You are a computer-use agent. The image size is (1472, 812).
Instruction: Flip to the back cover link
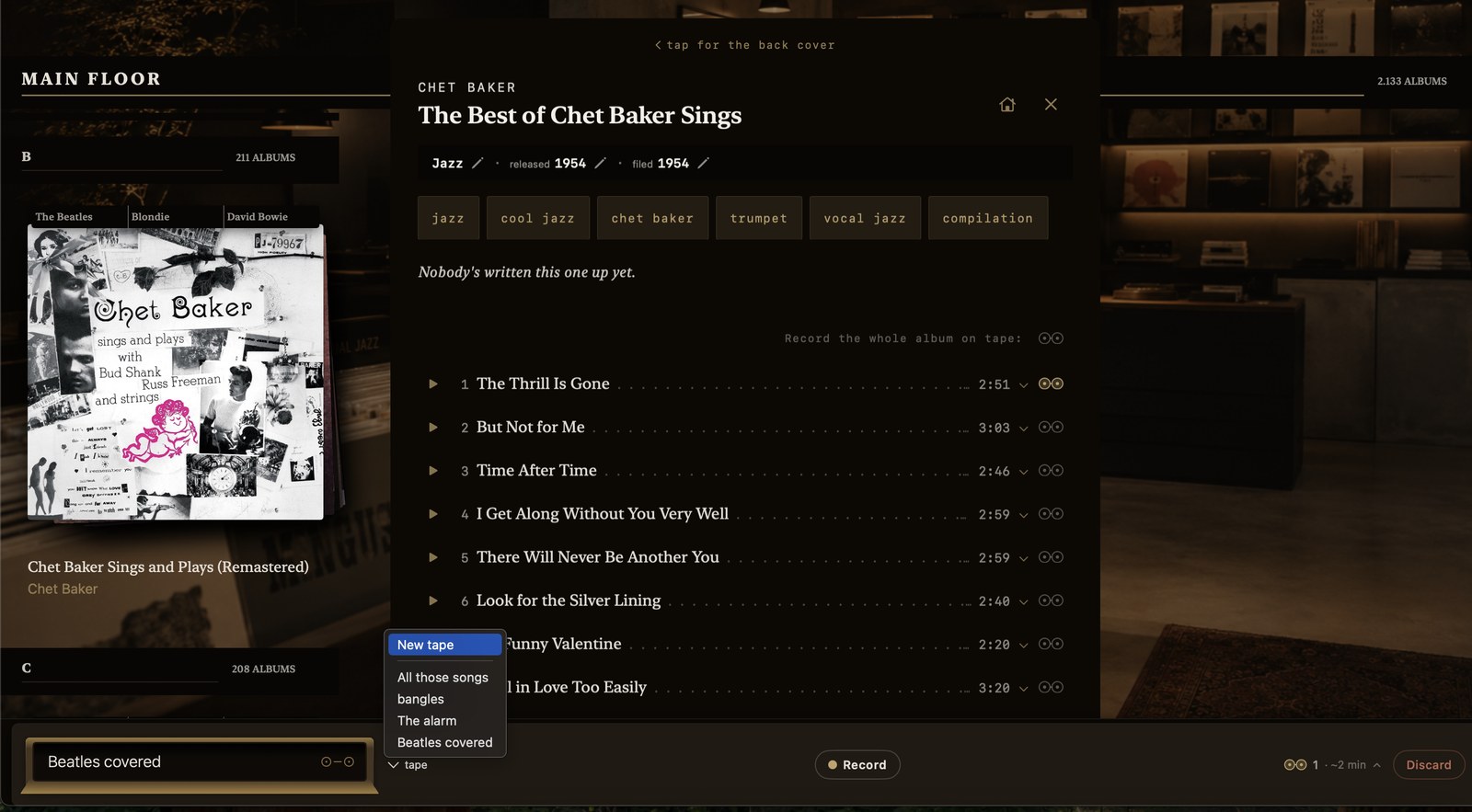pos(744,45)
